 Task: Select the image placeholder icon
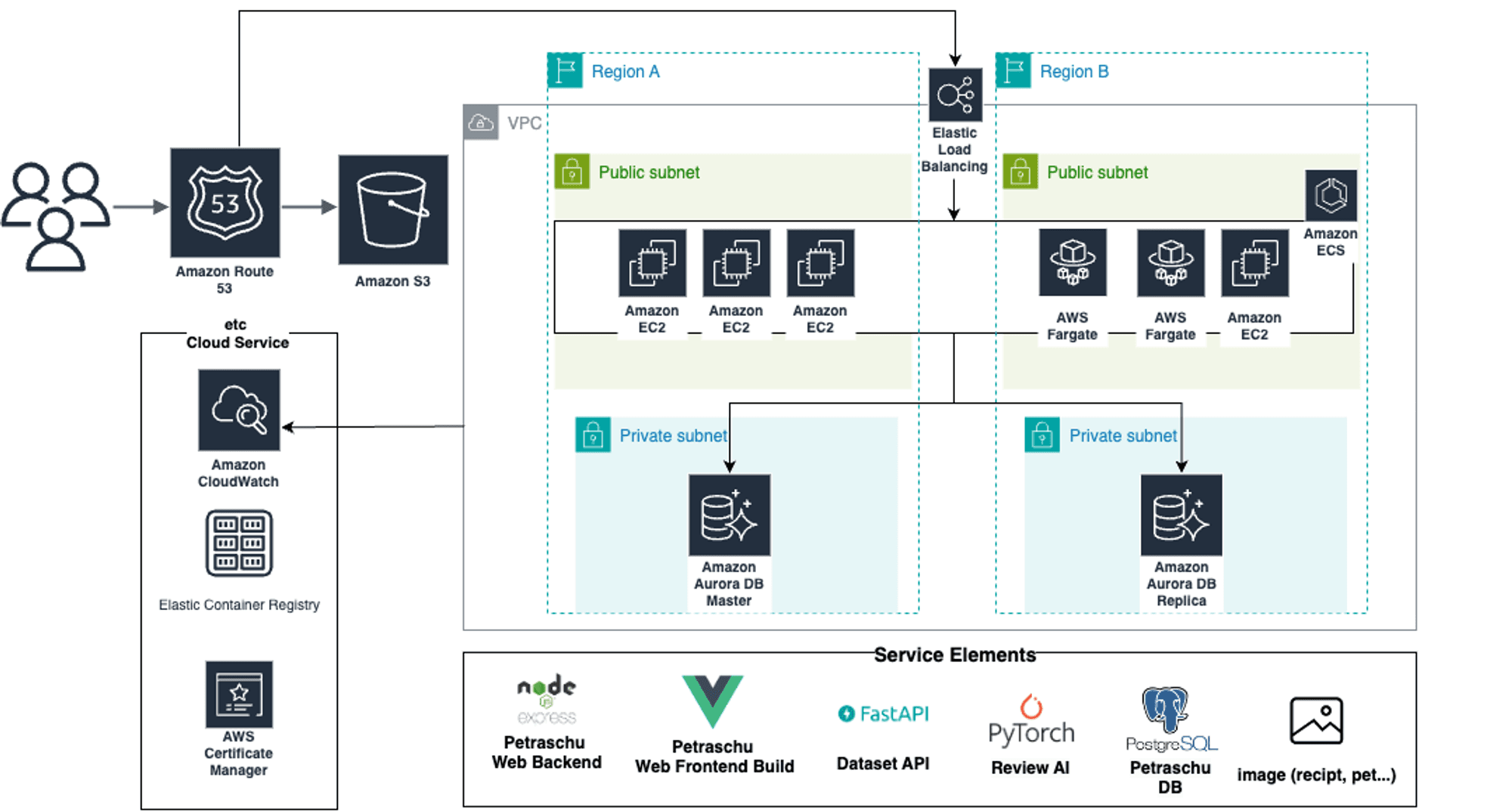[1316, 720]
